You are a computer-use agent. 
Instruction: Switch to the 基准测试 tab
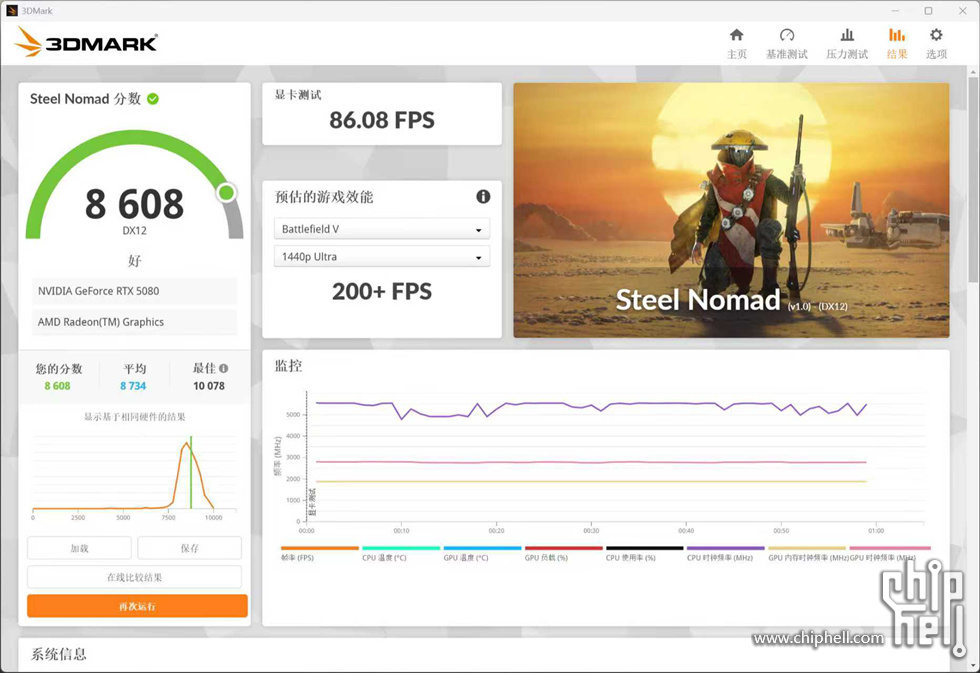pos(787,43)
